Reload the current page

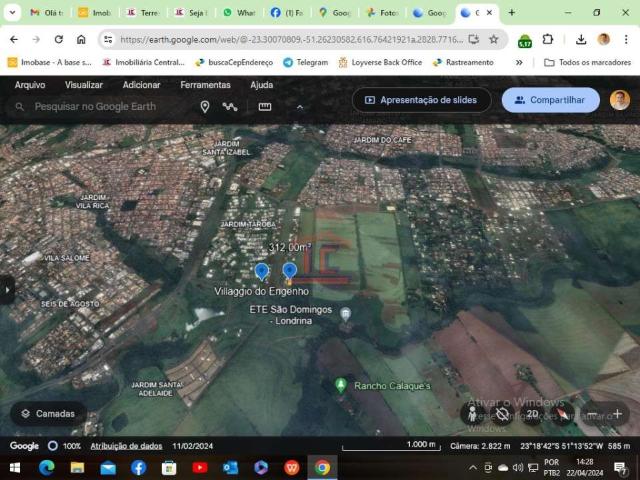[59, 39]
